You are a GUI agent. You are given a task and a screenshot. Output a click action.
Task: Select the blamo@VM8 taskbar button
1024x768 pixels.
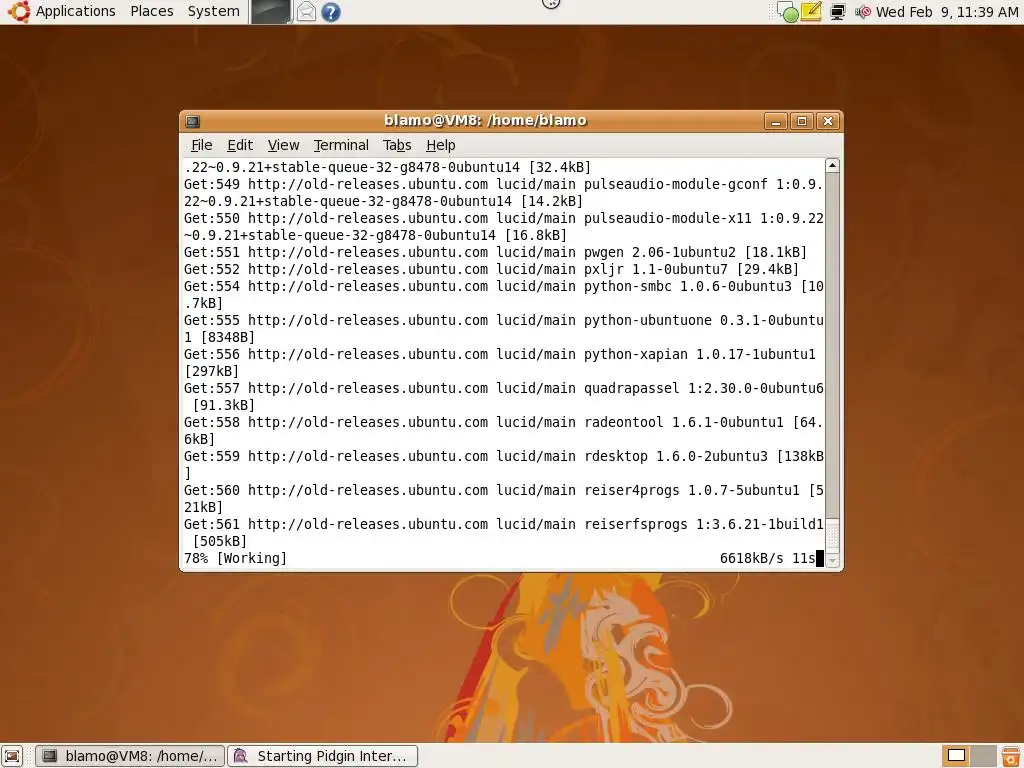pyautogui.click(x=129, y=756)
